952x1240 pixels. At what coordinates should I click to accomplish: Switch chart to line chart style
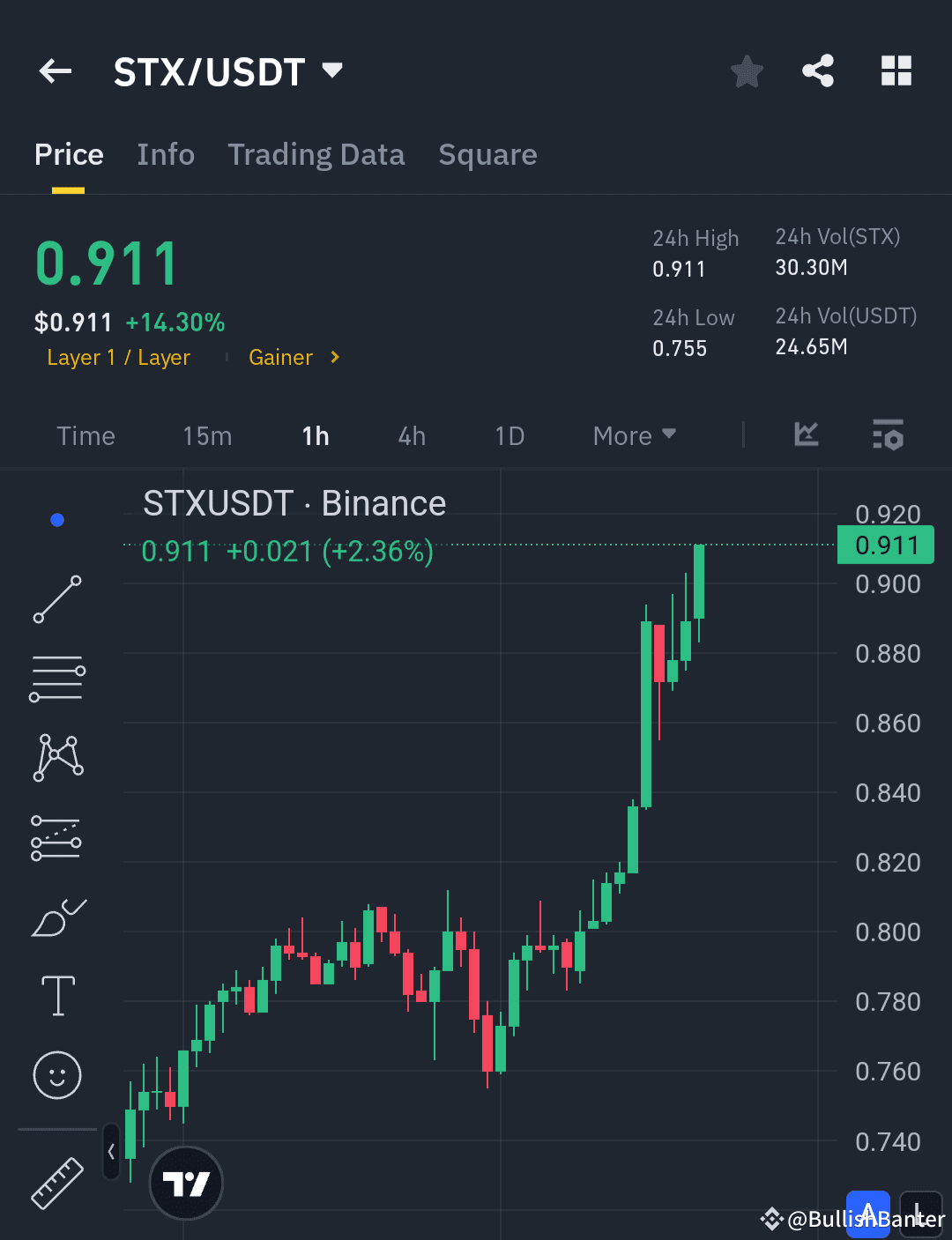[x=806, y=434]
